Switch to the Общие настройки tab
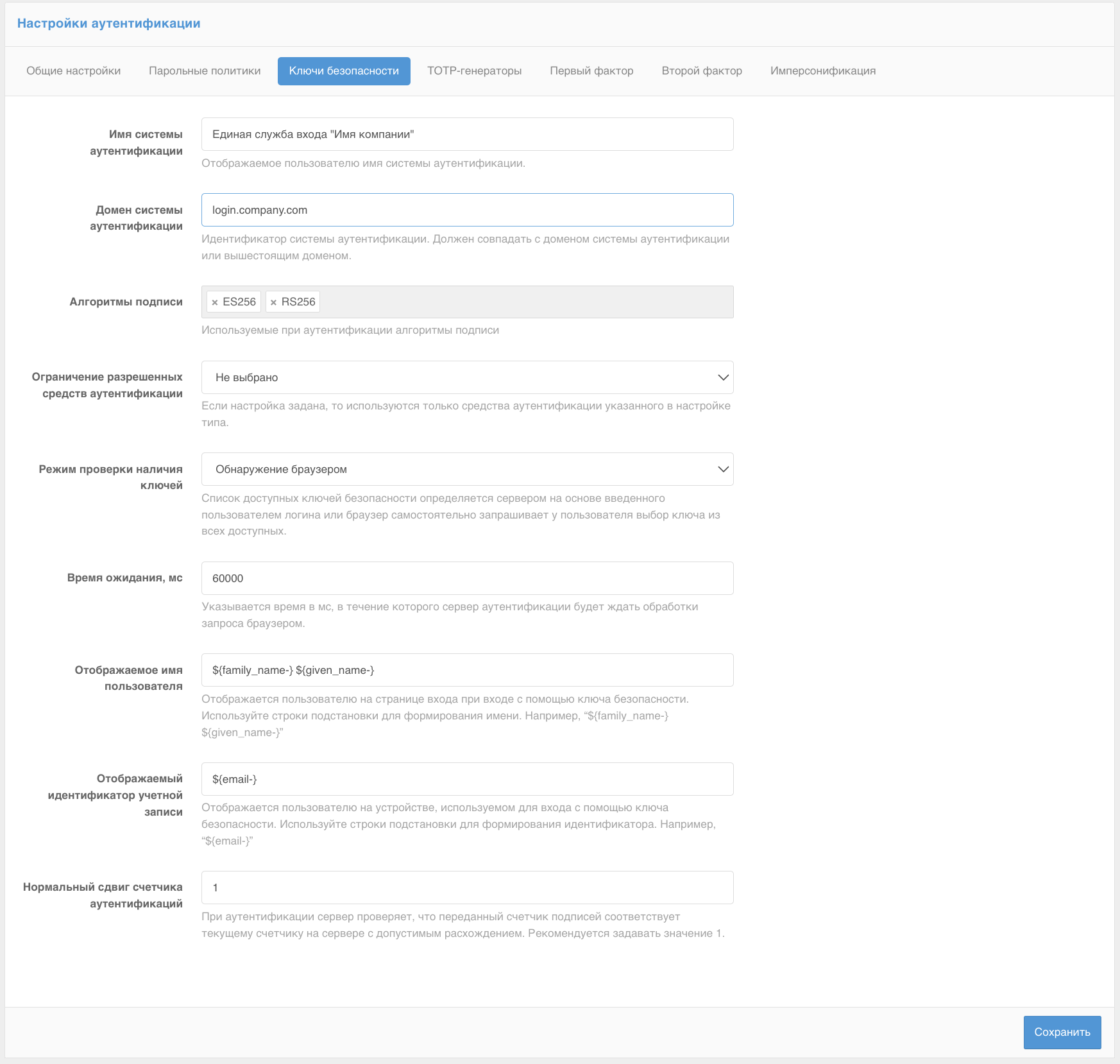 coord(73,71)
